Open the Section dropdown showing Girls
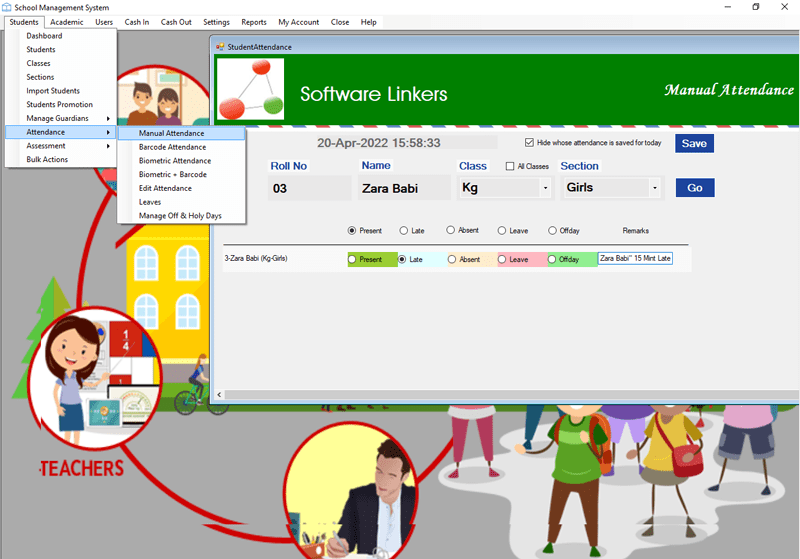The image size is (800, 559). click(x=655, y=188)
